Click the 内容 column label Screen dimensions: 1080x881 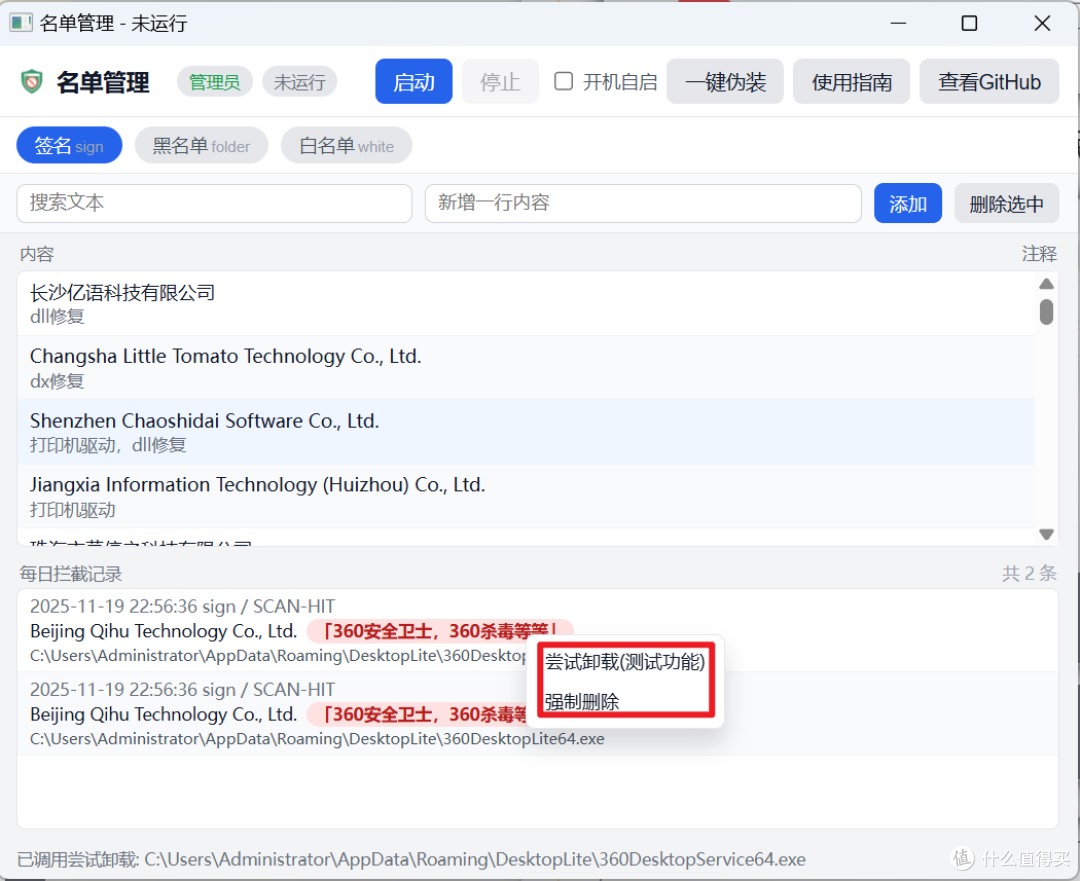pos(37,253)
